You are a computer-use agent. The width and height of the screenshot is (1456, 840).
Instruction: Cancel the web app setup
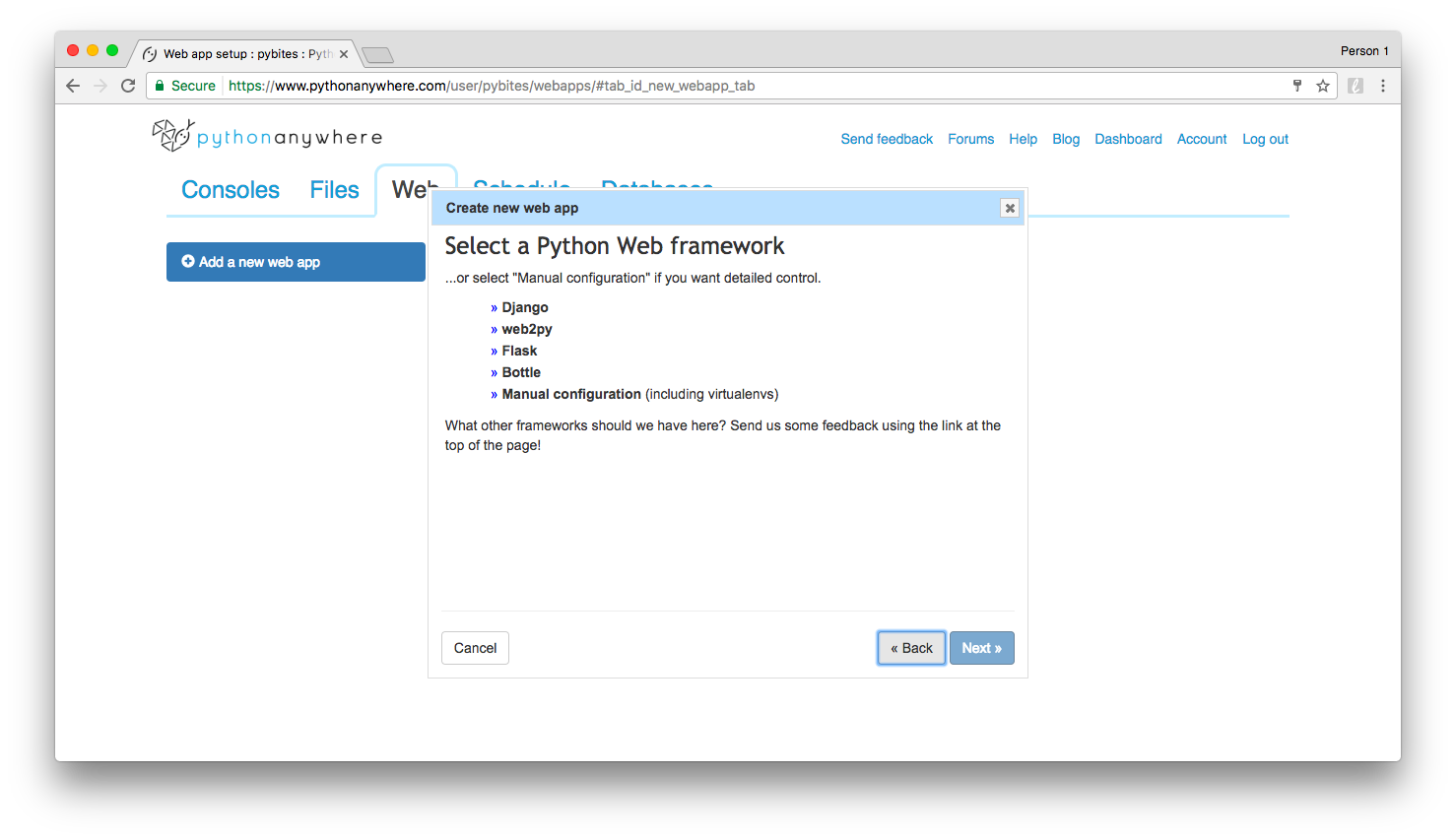pos(475,648)
